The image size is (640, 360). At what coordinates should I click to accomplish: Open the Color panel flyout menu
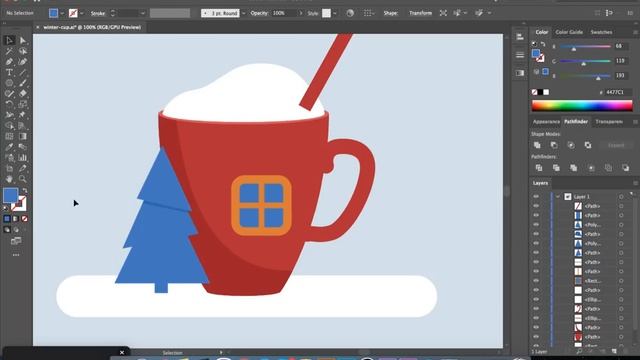(x=635, y=32)
